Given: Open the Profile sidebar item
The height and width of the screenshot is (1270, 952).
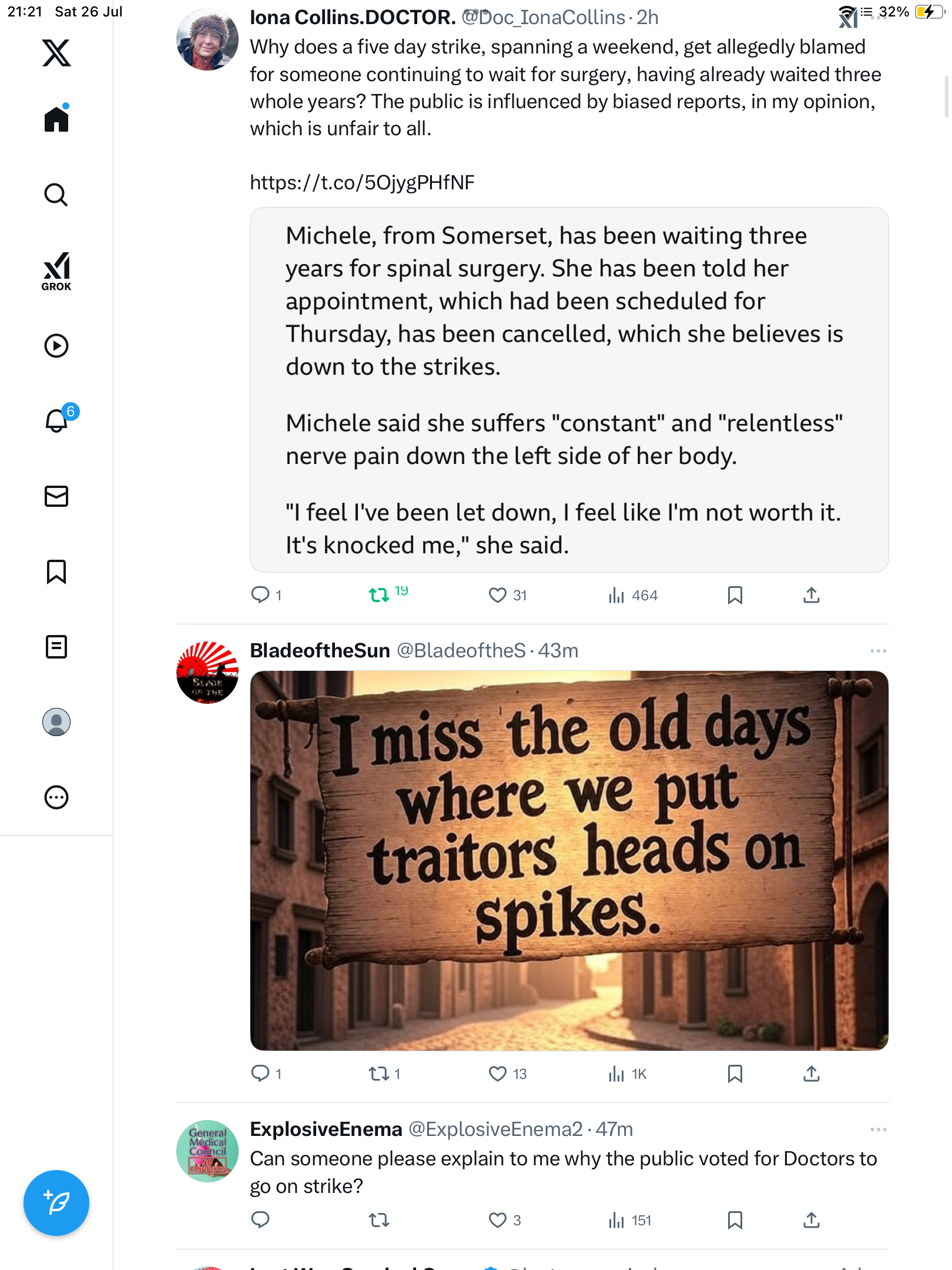Looking at the screenshot, I should click(x=56, y=722).
